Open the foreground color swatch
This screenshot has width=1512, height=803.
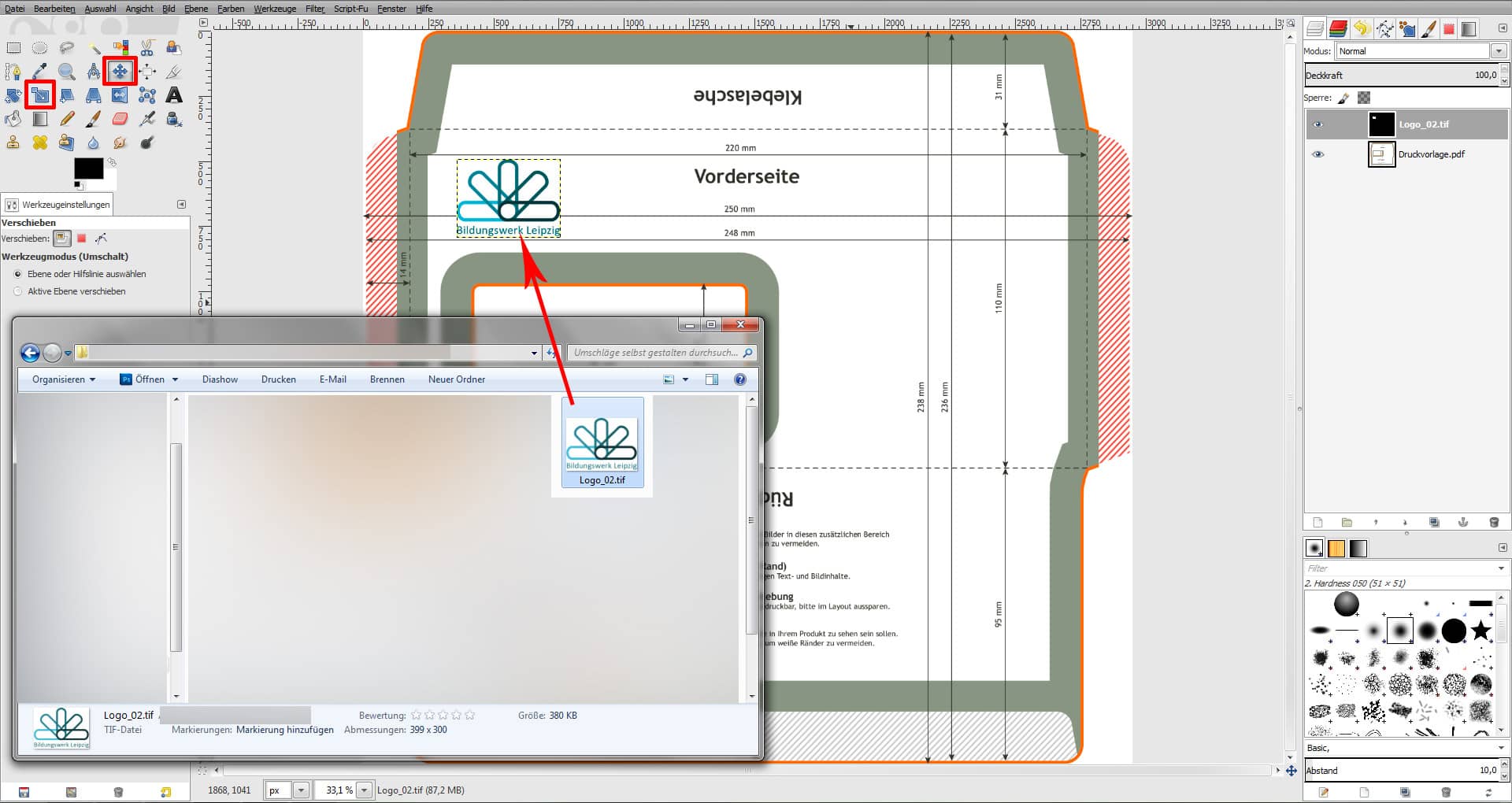tap(87, 168)
